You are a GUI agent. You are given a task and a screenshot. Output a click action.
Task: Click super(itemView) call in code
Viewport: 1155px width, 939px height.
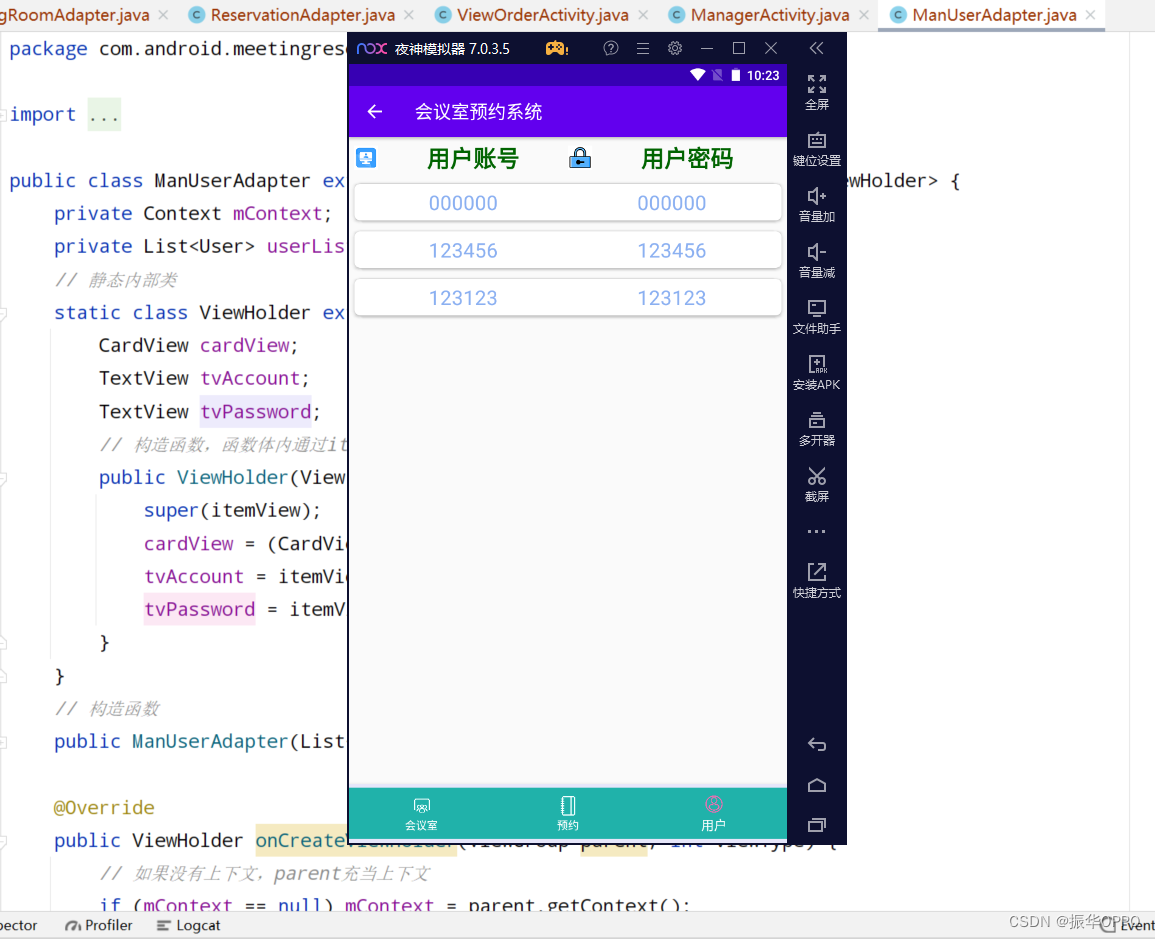pos(232,510)
